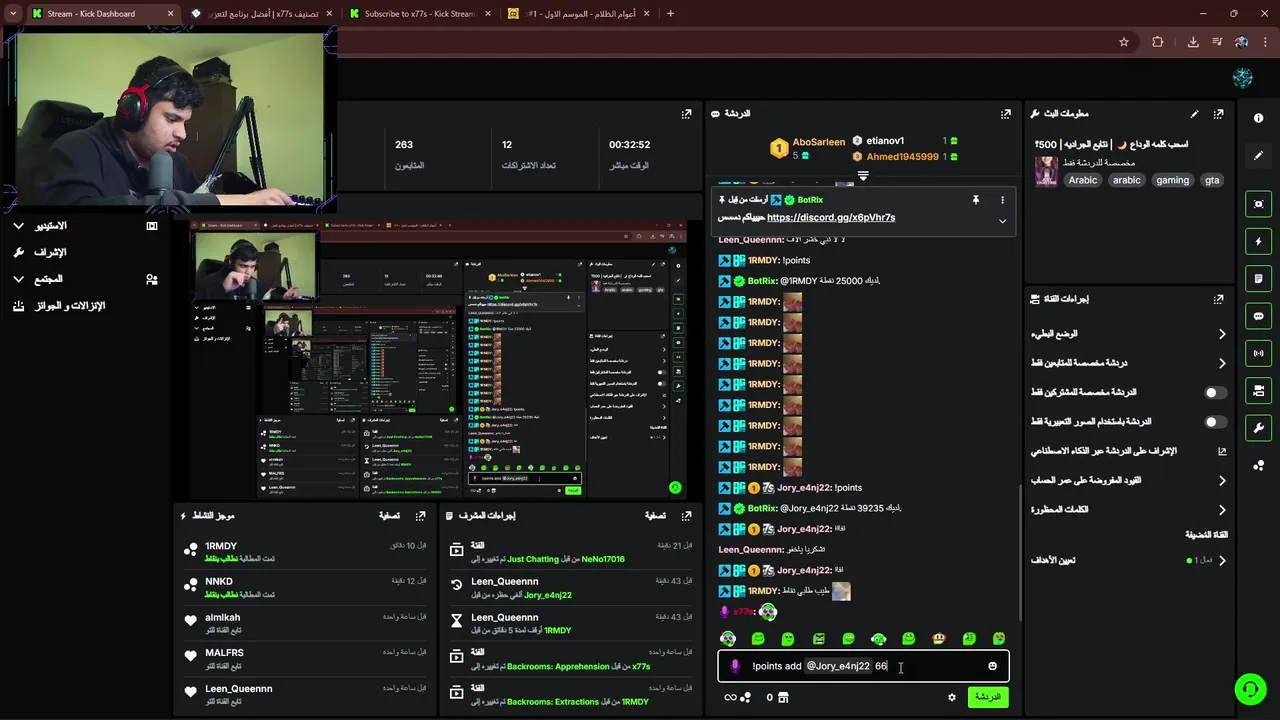Edit stream information with pencil icon in panel header
The image size is (1280, 720).
click(1194, 114)
